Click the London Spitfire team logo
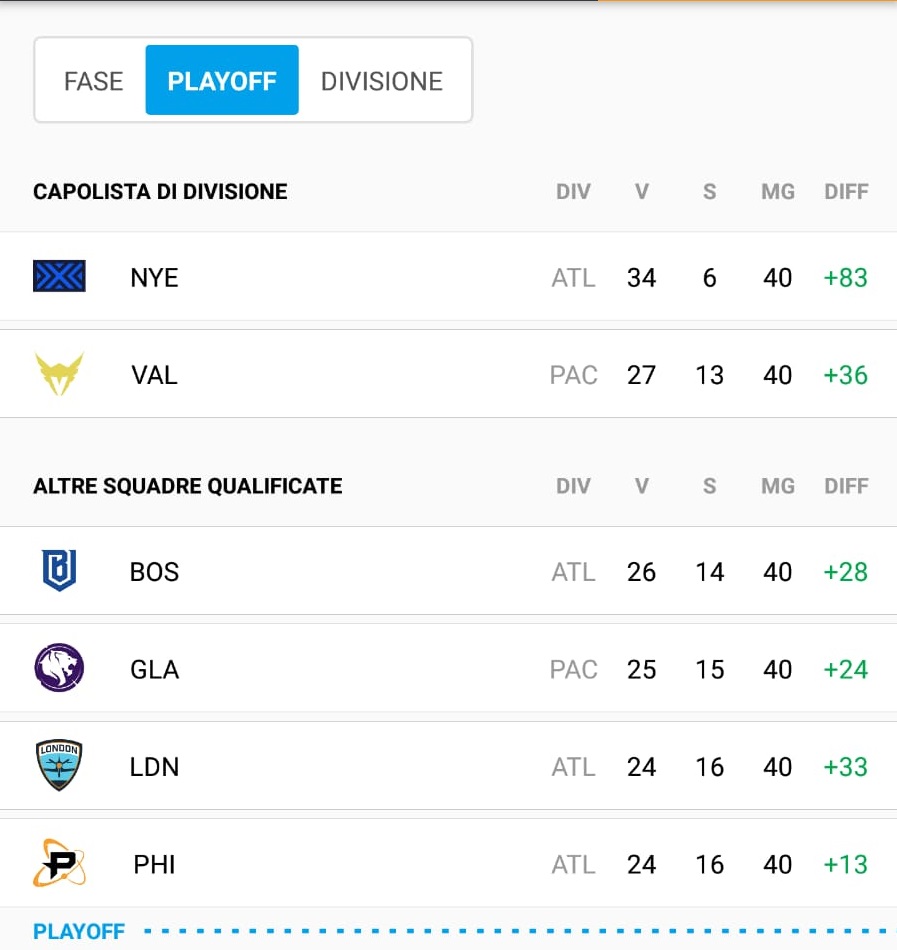Viewport: 897px width, 950px height. click(59, 766)
